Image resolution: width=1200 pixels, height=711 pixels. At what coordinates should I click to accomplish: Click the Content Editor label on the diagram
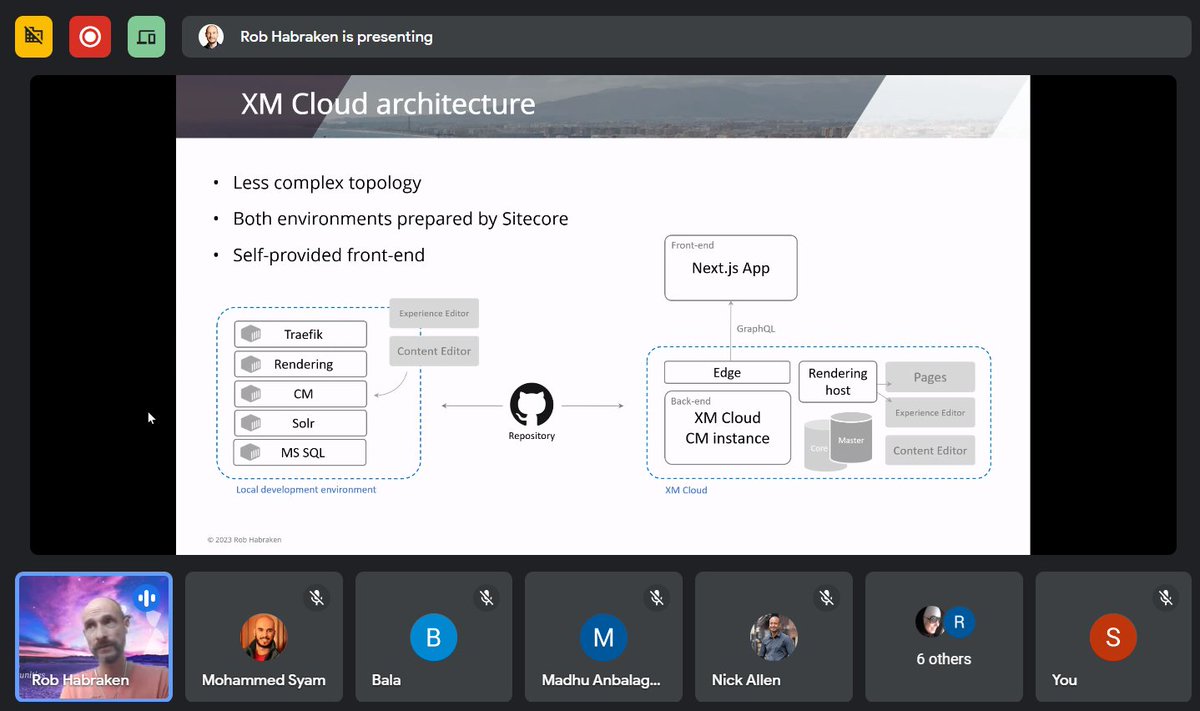(x=433, y=351)
